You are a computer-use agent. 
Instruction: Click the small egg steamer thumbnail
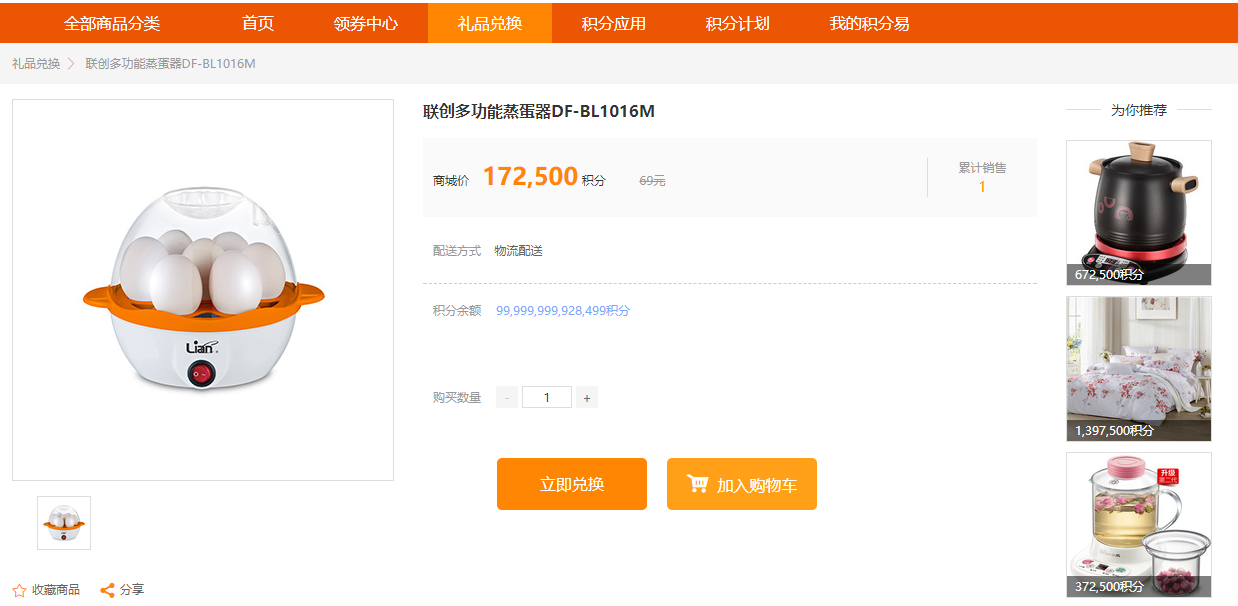pos(64,523)
